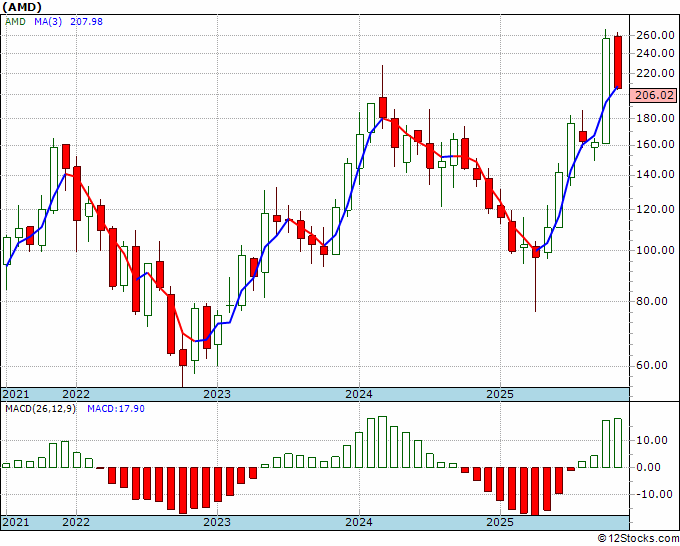Select the AMD legend label

point(16,22)
